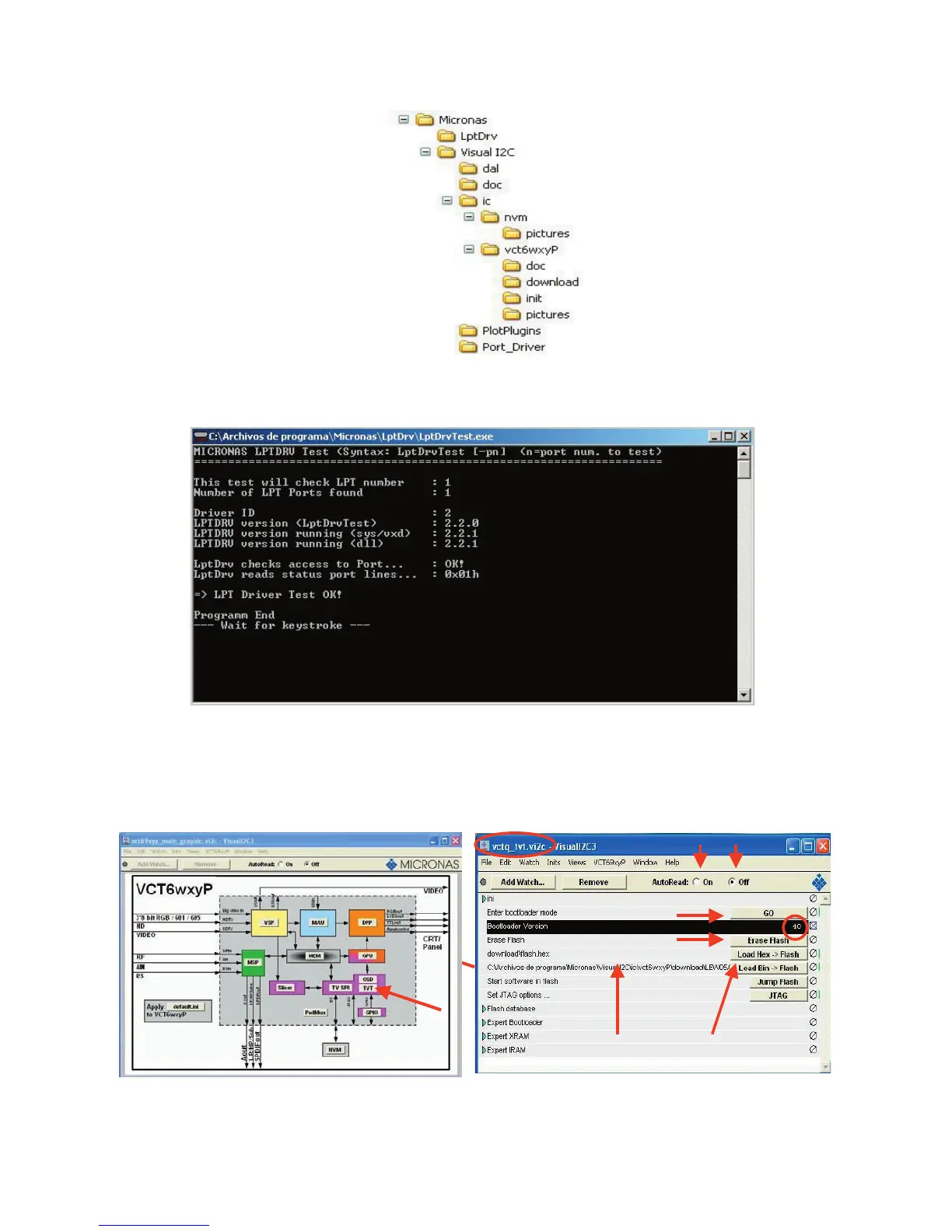The image size is (952, 1232).
Task: Select the Visual I2C folder icon
Action: click(446, 152)
